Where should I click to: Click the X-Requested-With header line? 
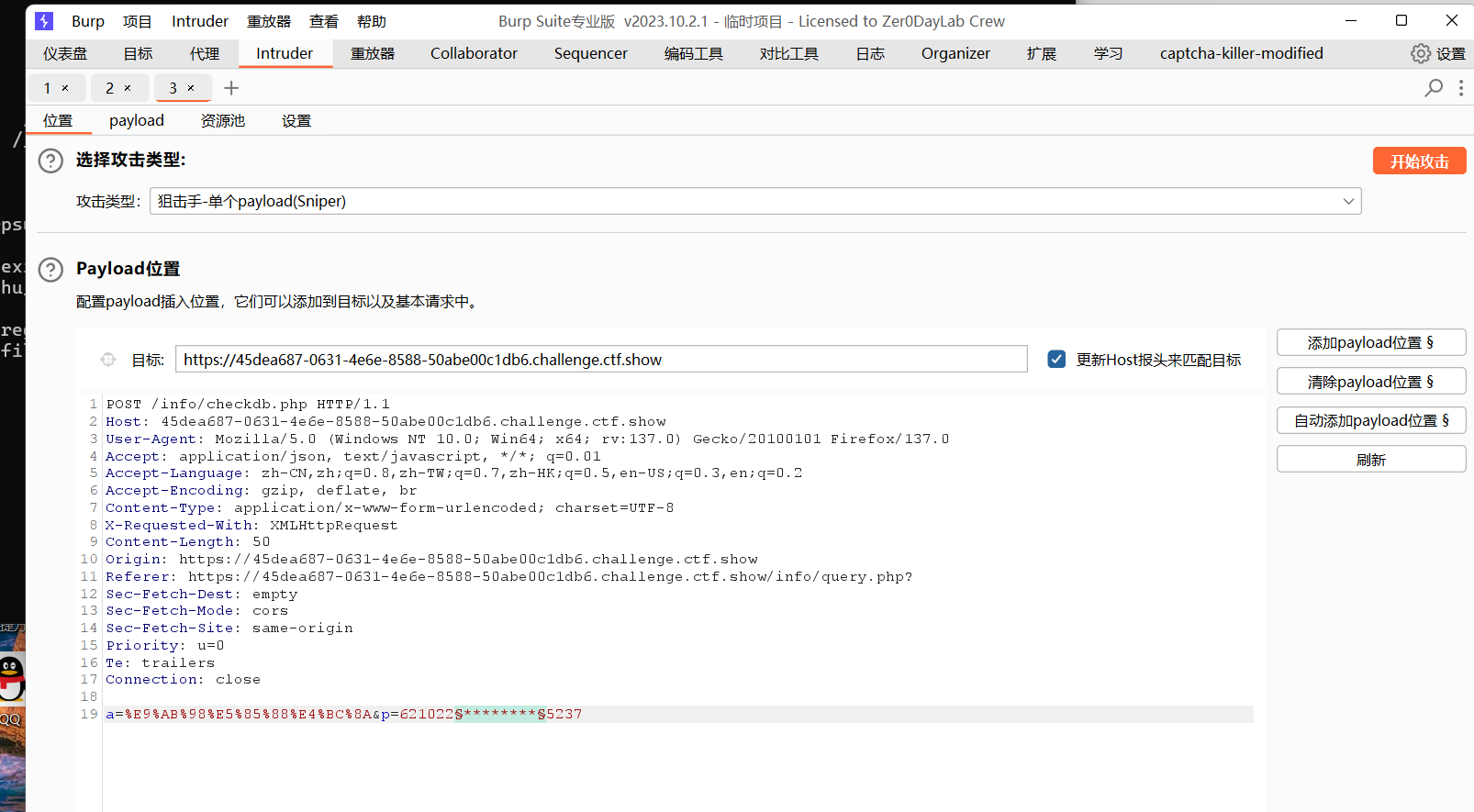click(x=252, y=526)
